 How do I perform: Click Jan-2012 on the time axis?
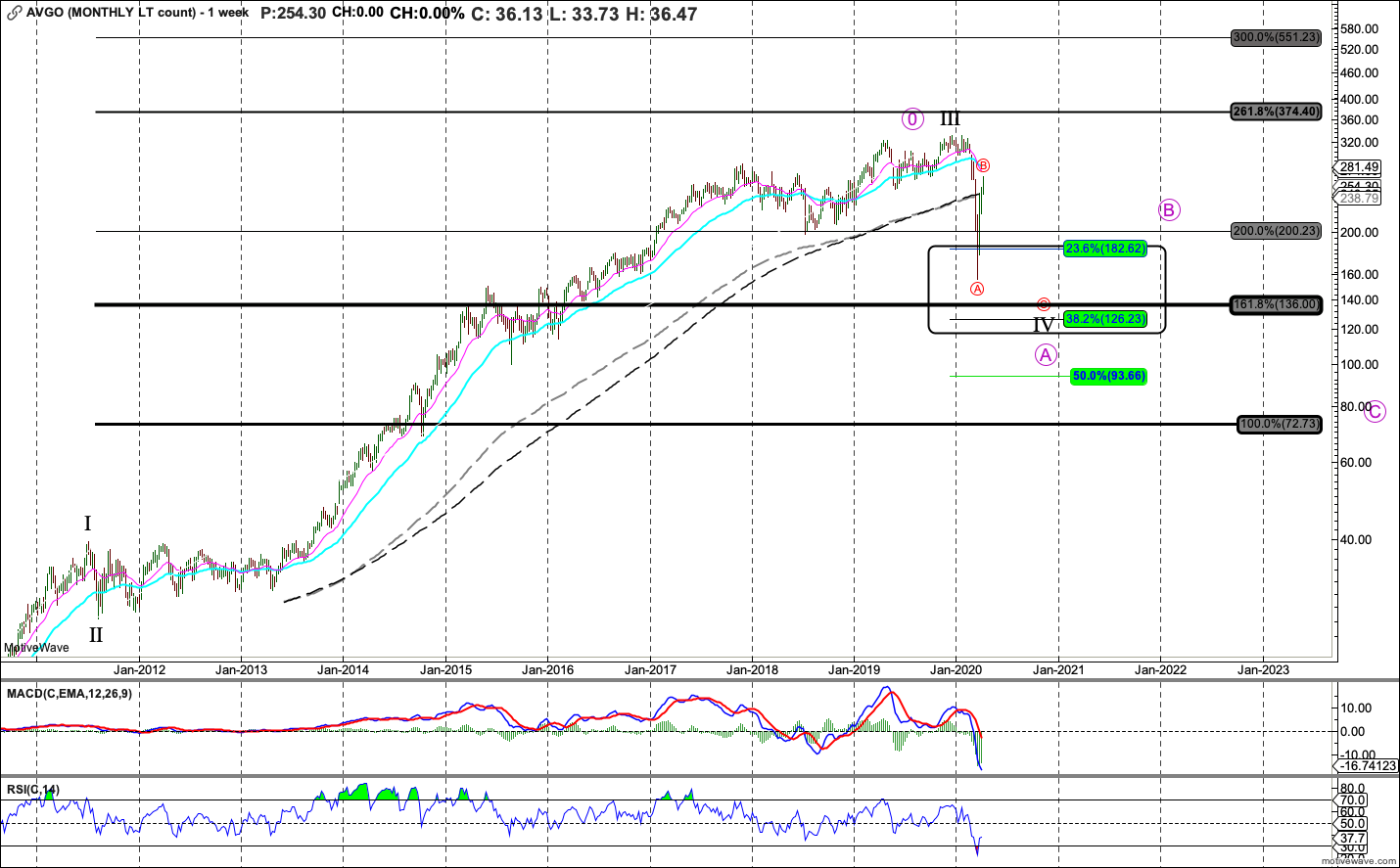[139, 670]
